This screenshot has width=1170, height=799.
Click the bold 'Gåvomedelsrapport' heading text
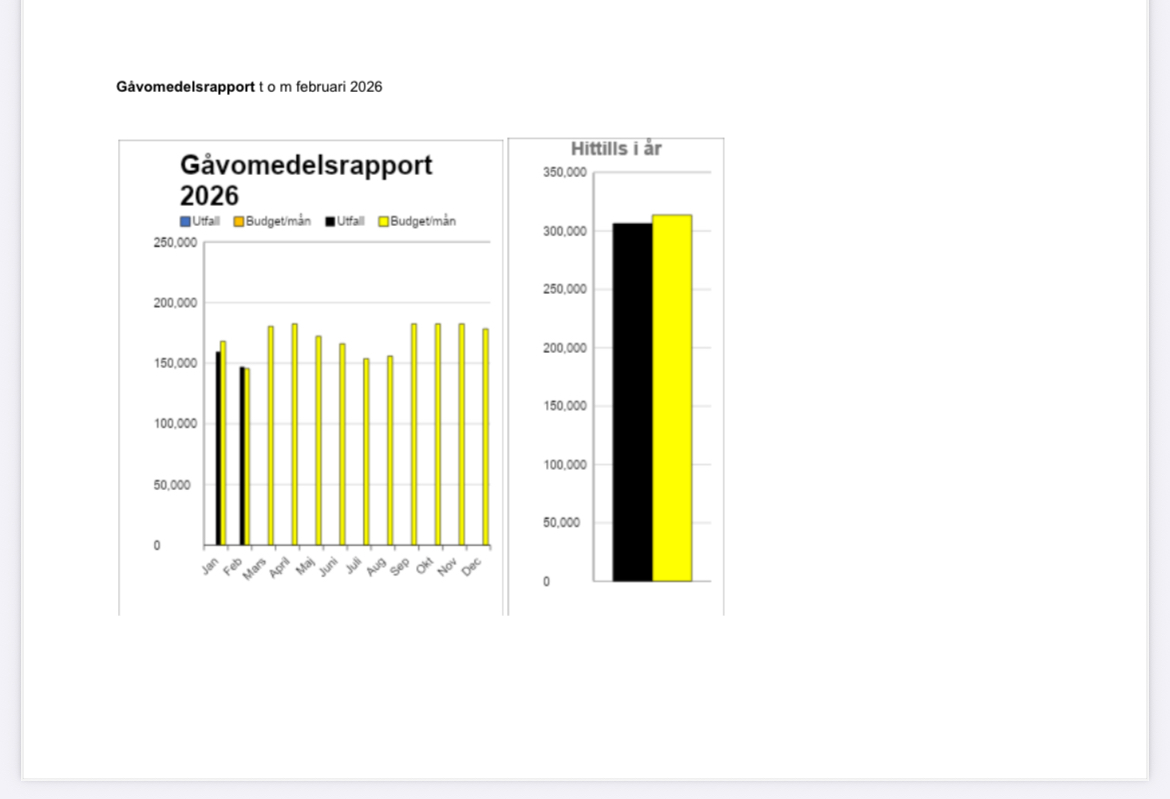(185, 87)
